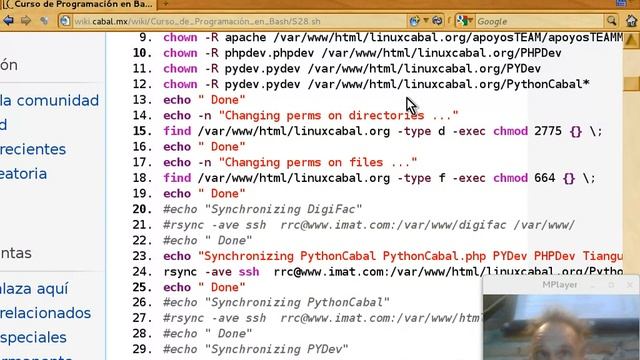Click 'chown' keyword on line 9
This screenshot has width=640, height=360.
click(x=180, y=38)
